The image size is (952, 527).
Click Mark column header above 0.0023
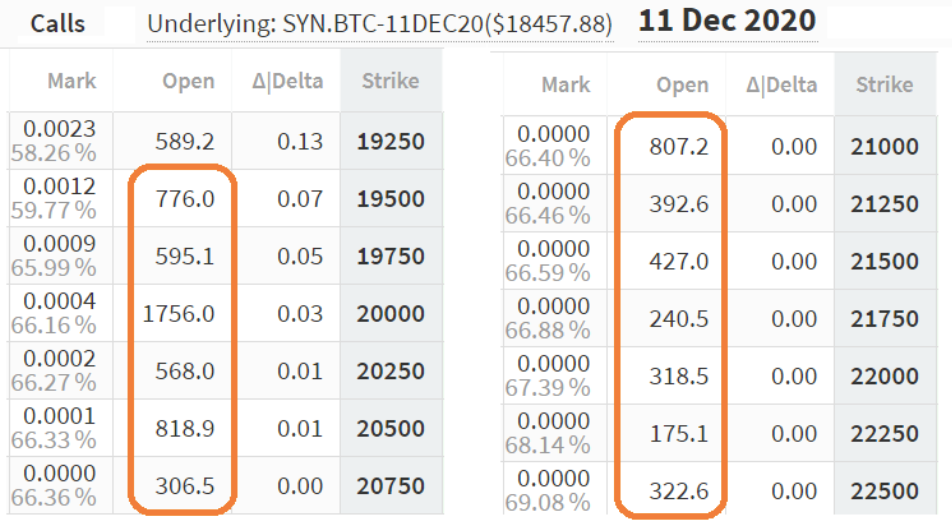71,80
